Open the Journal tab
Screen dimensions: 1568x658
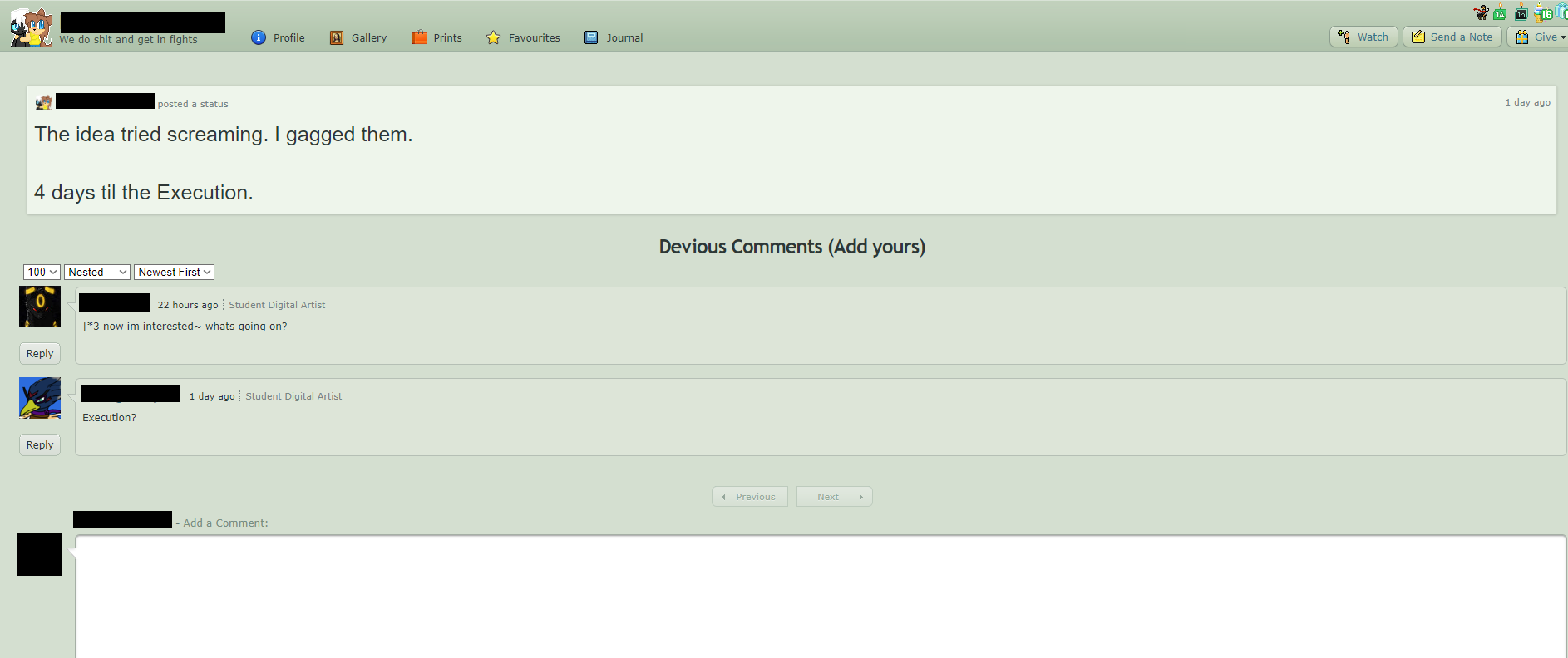coord(614,37)
